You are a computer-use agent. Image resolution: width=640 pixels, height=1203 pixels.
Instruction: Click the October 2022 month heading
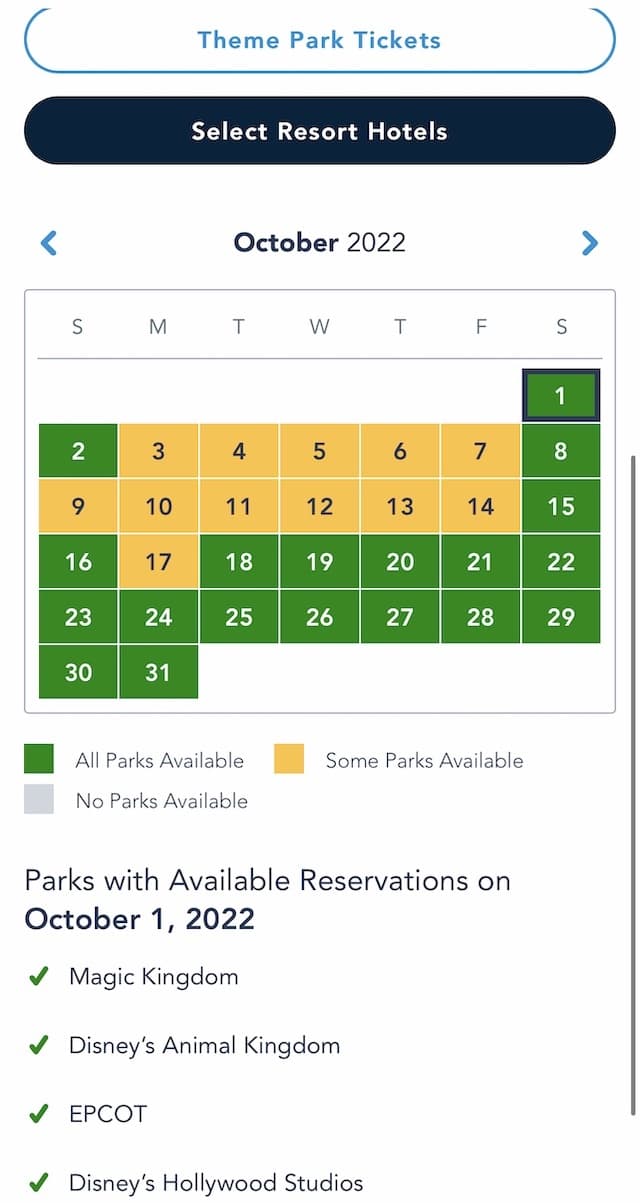(x=319, y=242)
